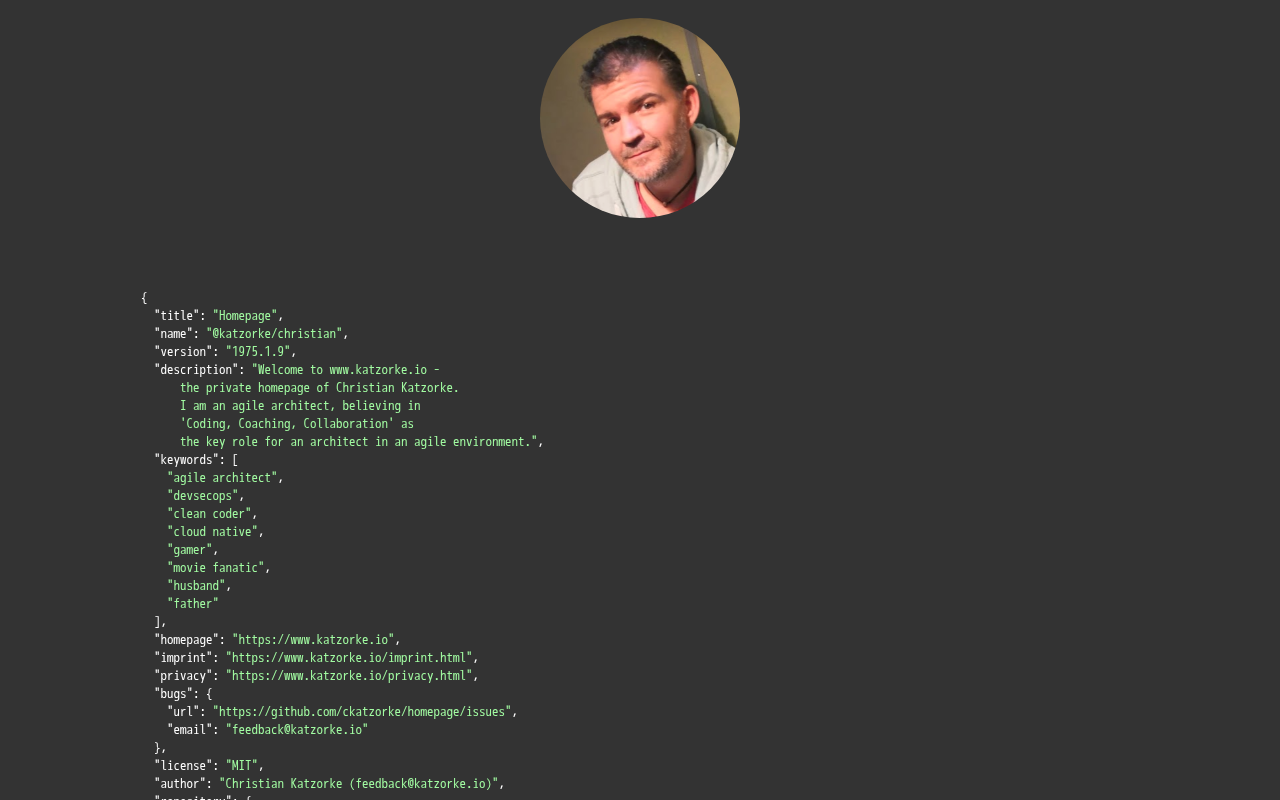Click the feedback@katzorke.io bugs email
Screen dimensions: 1280x800
pyautogui.click(x=297, y=730)
